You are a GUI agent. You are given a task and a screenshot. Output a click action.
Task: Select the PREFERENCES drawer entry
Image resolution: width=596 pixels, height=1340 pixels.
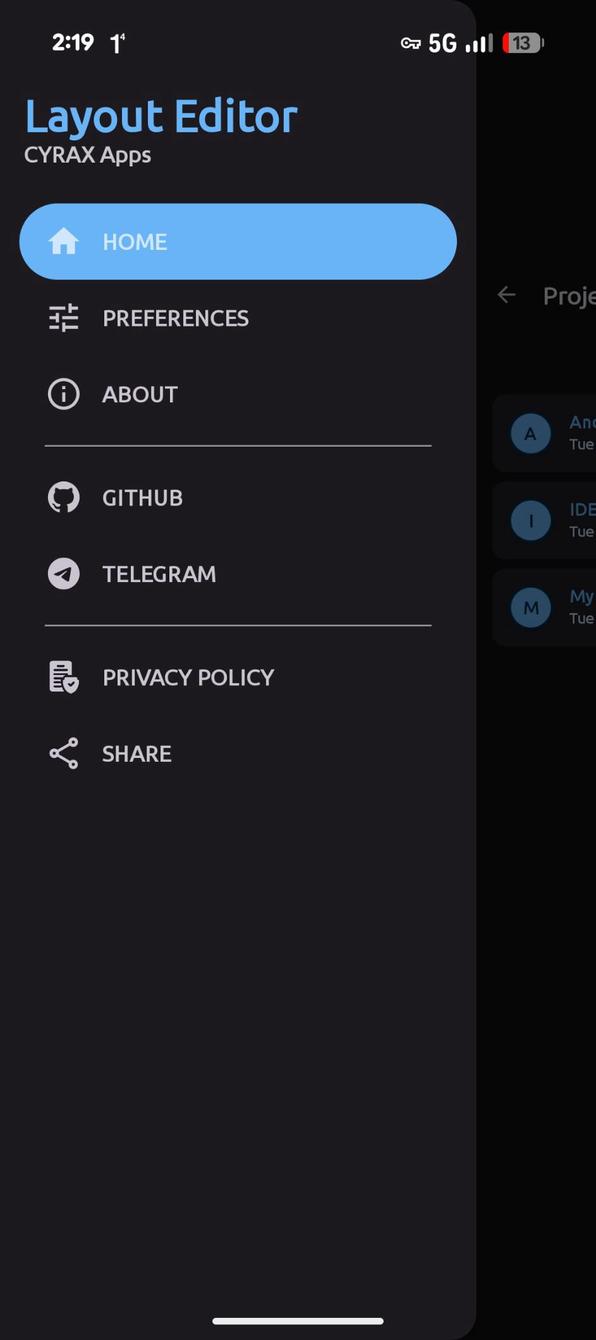176,318
